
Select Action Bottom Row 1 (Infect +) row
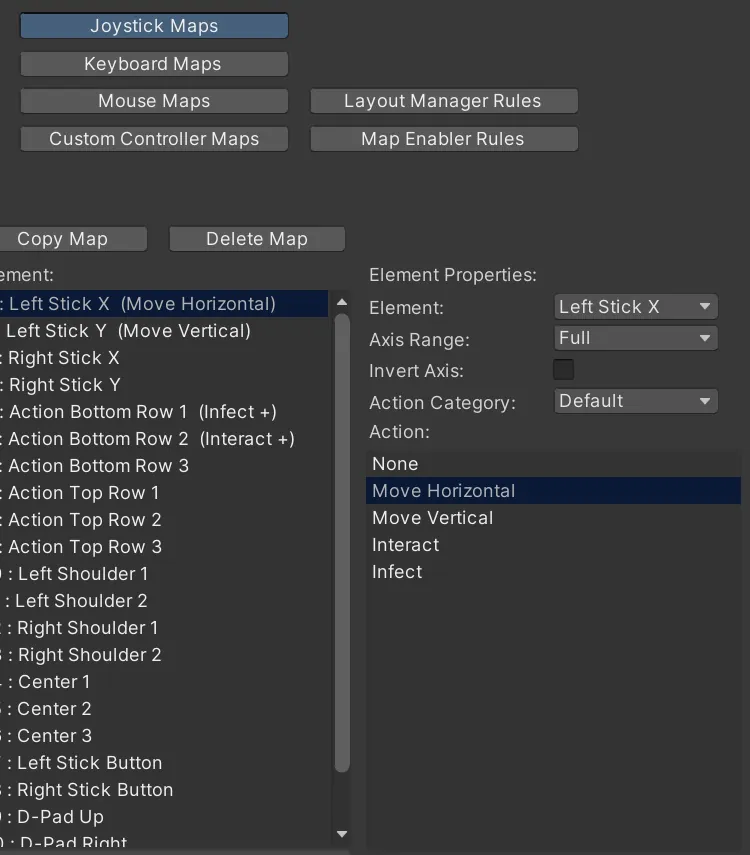click(164, 412)
